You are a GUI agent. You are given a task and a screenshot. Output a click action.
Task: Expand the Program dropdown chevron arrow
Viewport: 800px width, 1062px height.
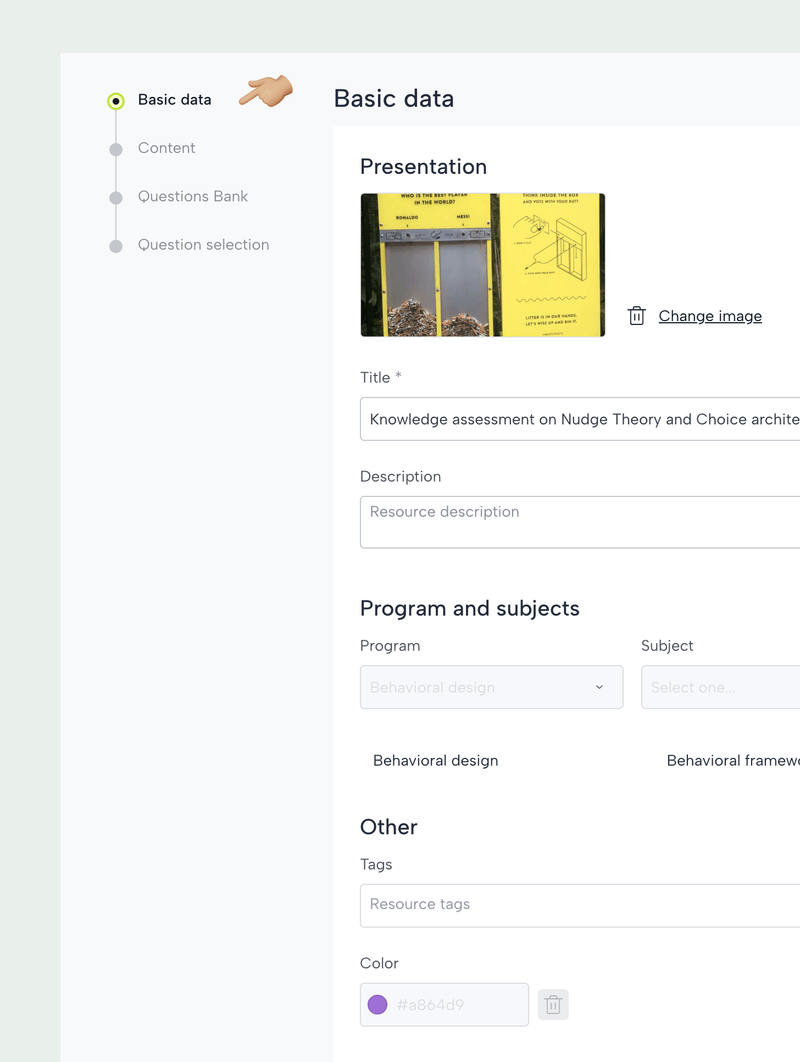(x=599, y=687)
